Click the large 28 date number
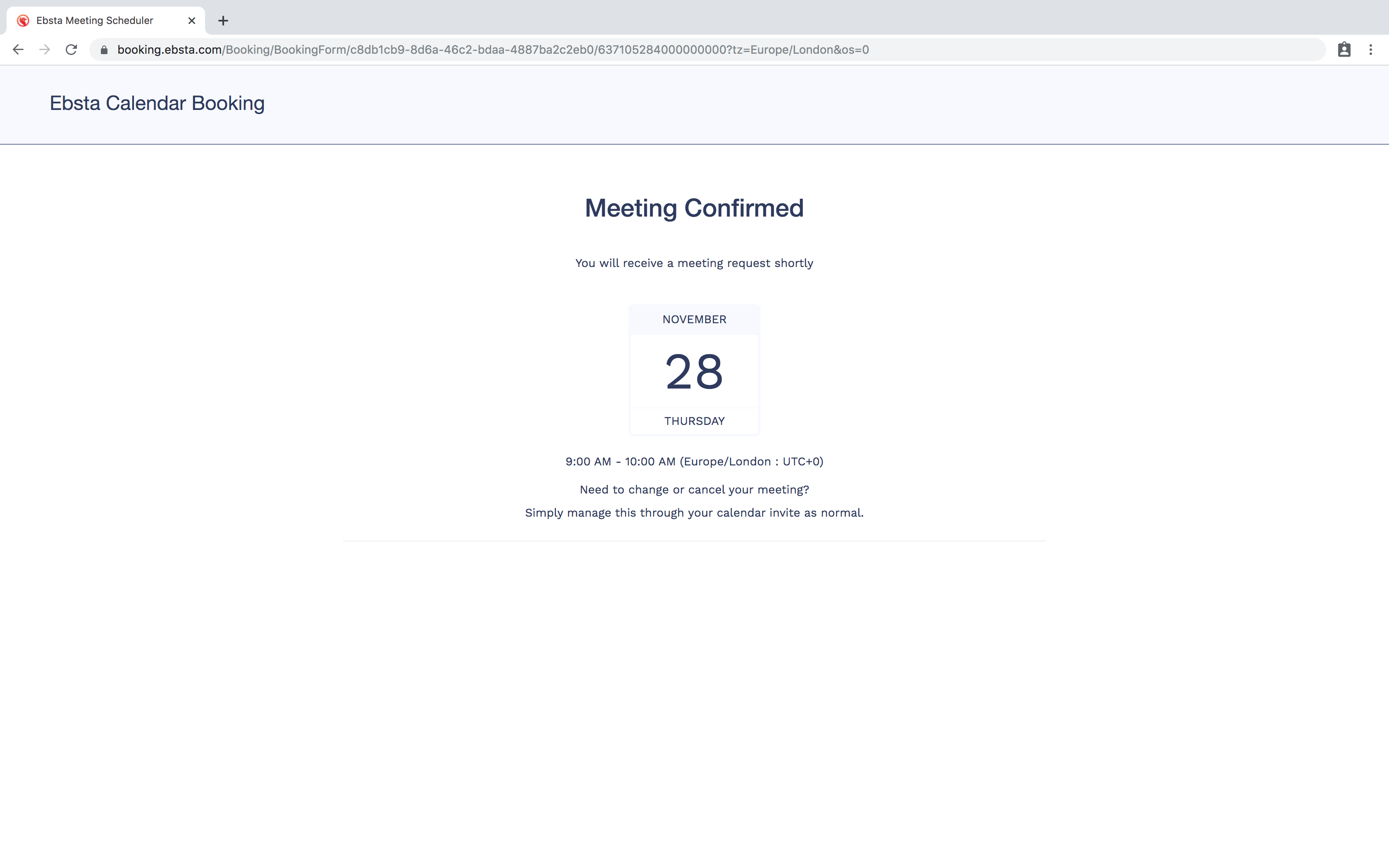The image size is (1389, 868). tap(694, 372)
